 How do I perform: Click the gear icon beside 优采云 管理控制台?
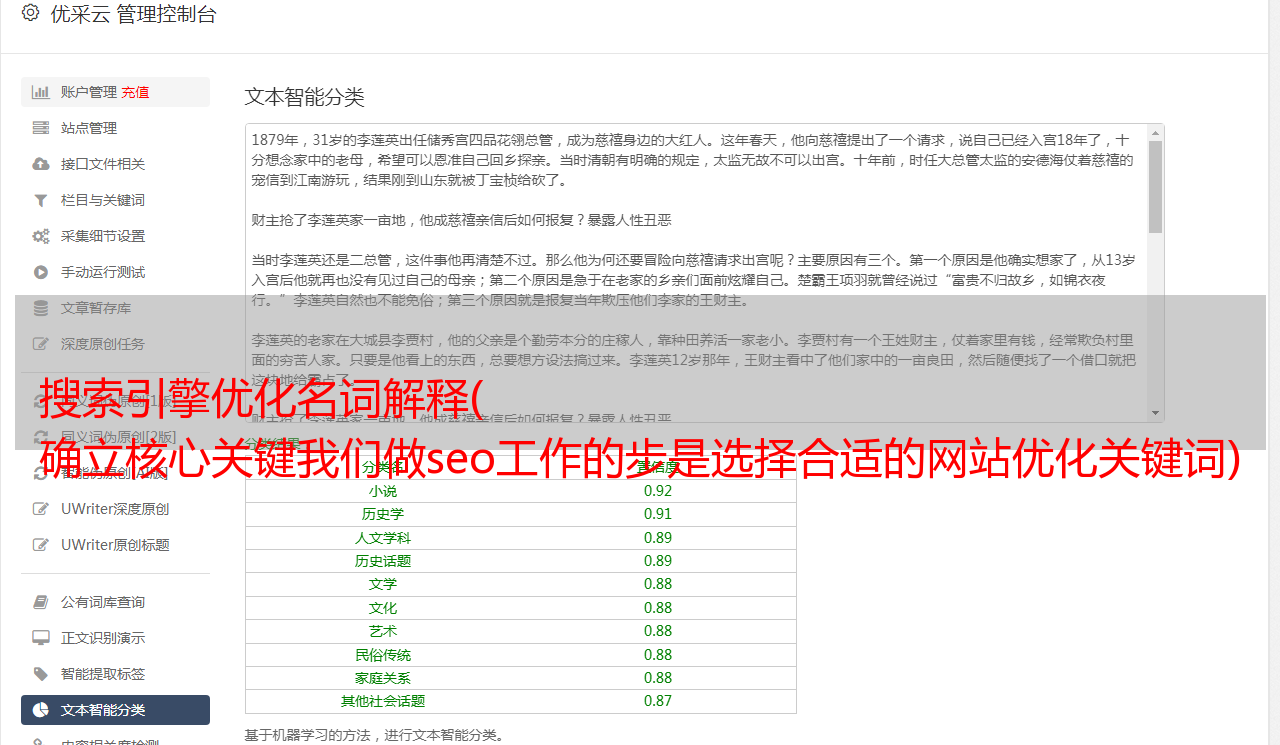(x=30, y=13)
